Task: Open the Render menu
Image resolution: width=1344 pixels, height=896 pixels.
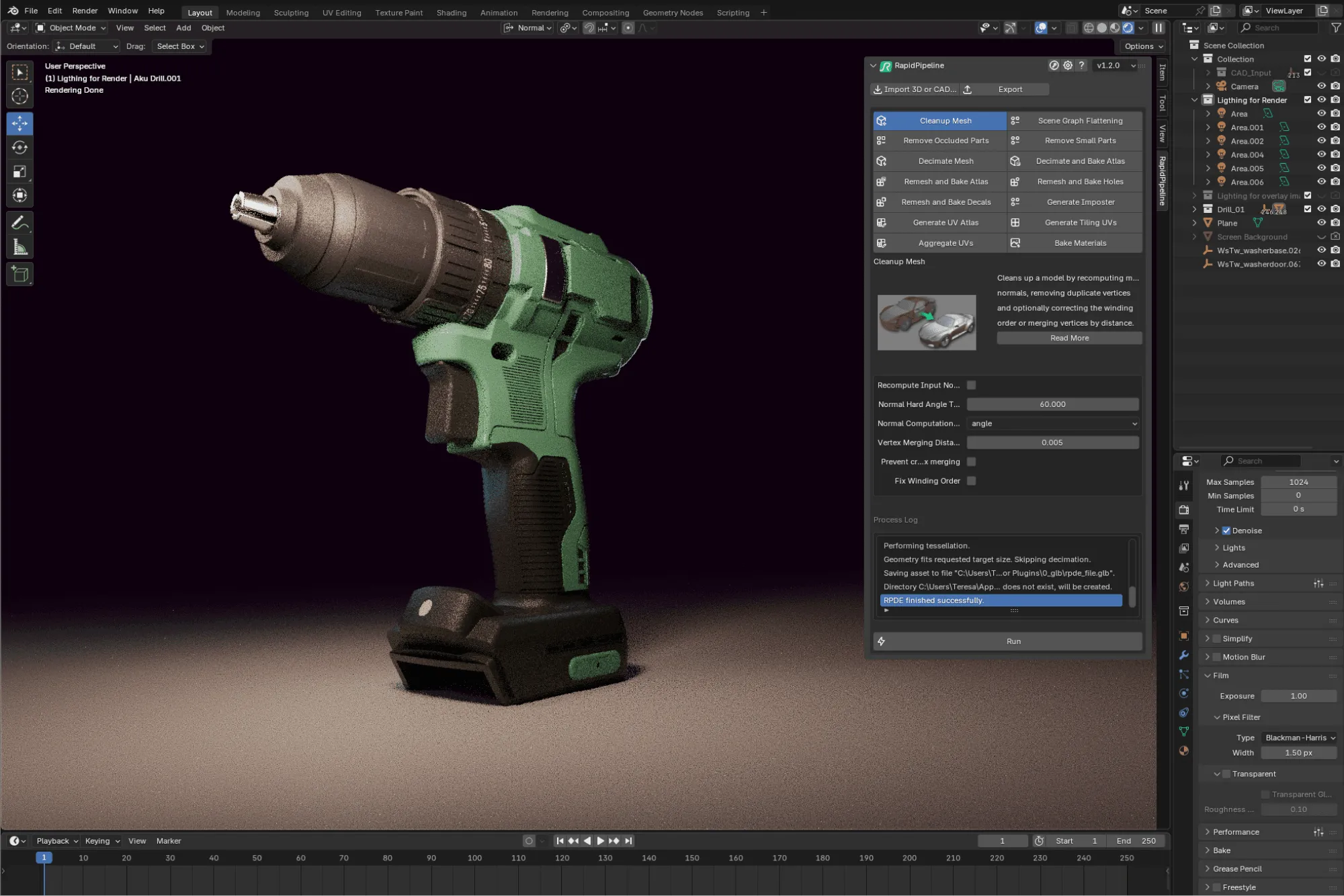Action: 85,11
